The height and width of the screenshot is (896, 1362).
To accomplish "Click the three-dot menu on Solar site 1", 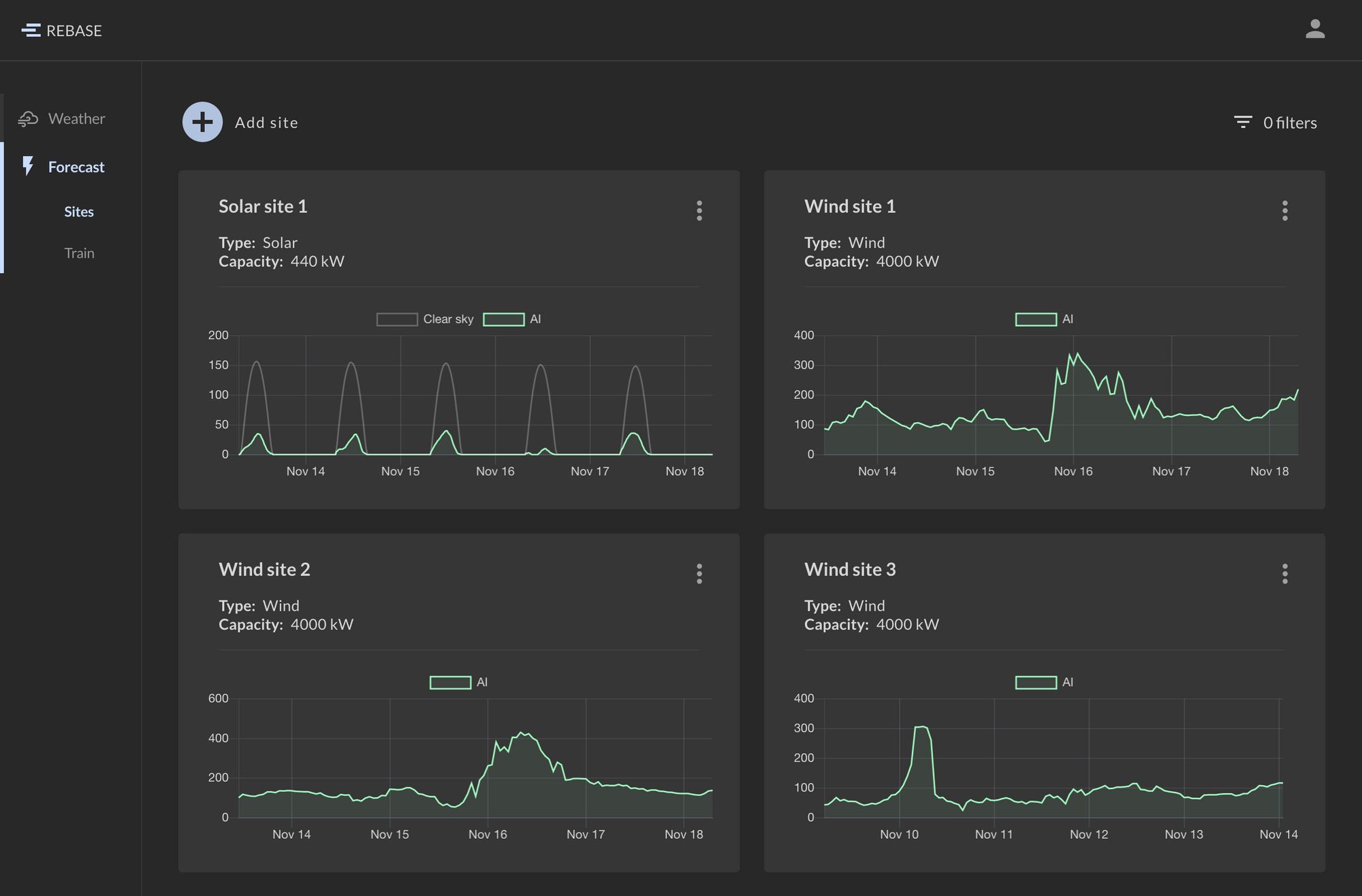I will [700, 210].
